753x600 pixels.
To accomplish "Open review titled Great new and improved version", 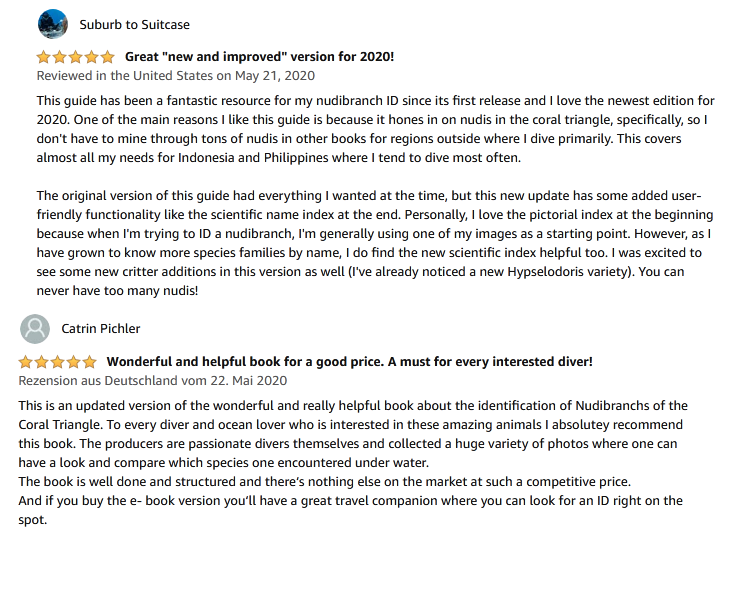I will 259,57.
